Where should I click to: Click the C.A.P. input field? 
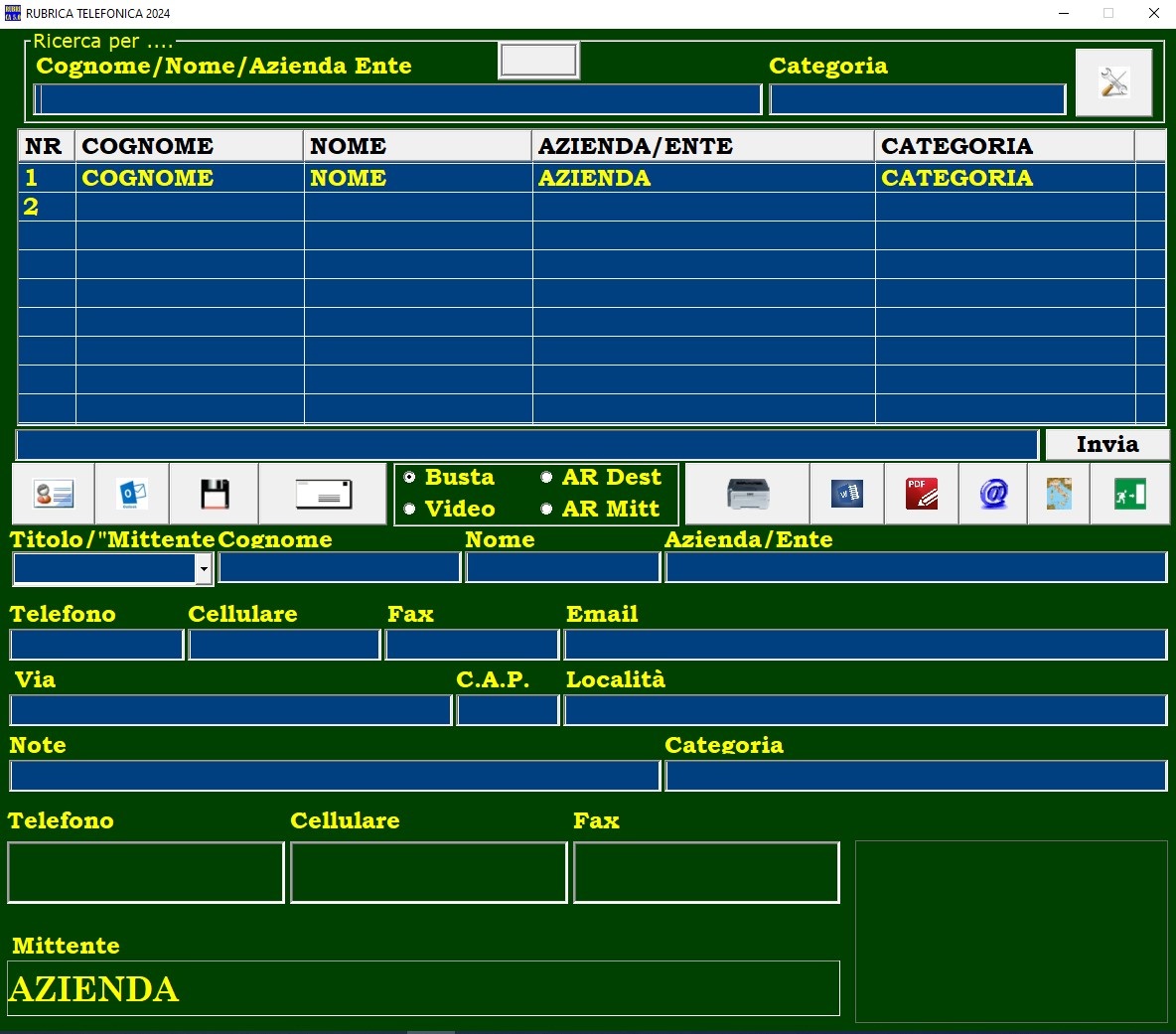pos(508,710)
